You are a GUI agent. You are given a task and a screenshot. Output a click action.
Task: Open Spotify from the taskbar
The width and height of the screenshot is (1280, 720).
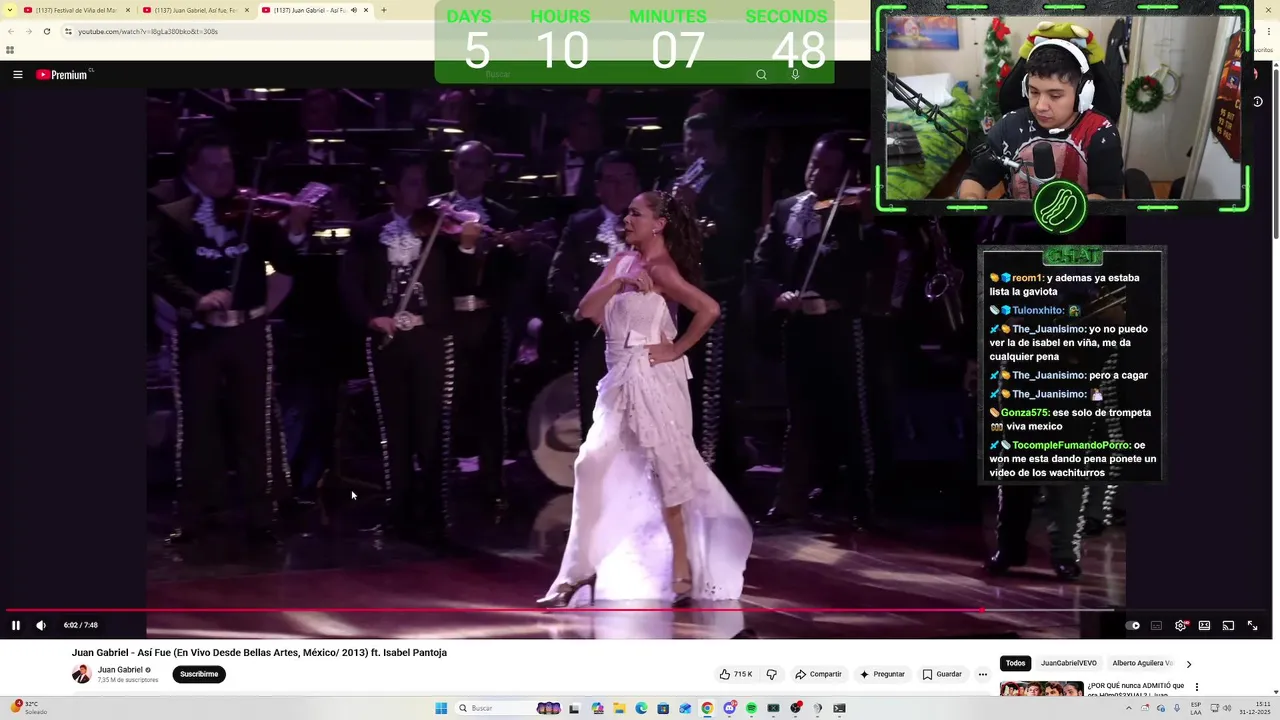tap(751, 708)
